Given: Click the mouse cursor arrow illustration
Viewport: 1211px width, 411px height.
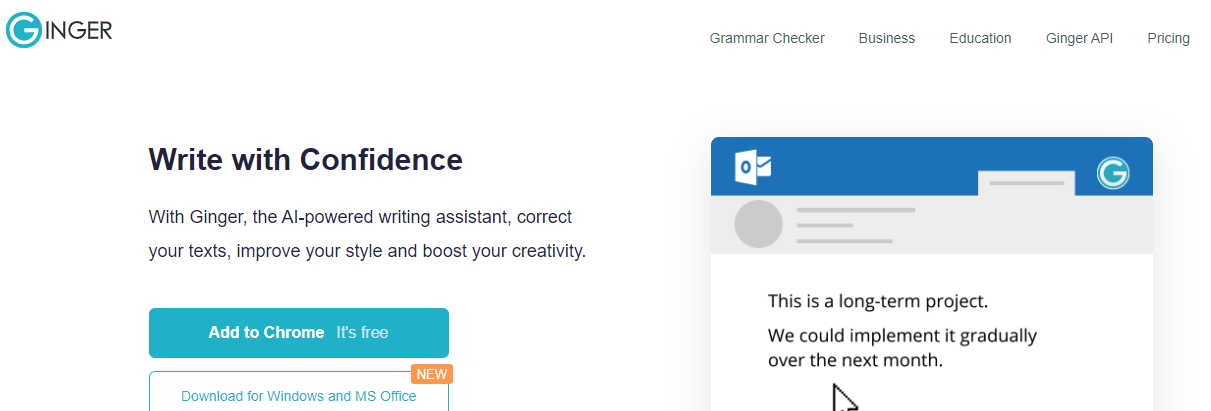Looking at the screenshot, I should point(845,397).
